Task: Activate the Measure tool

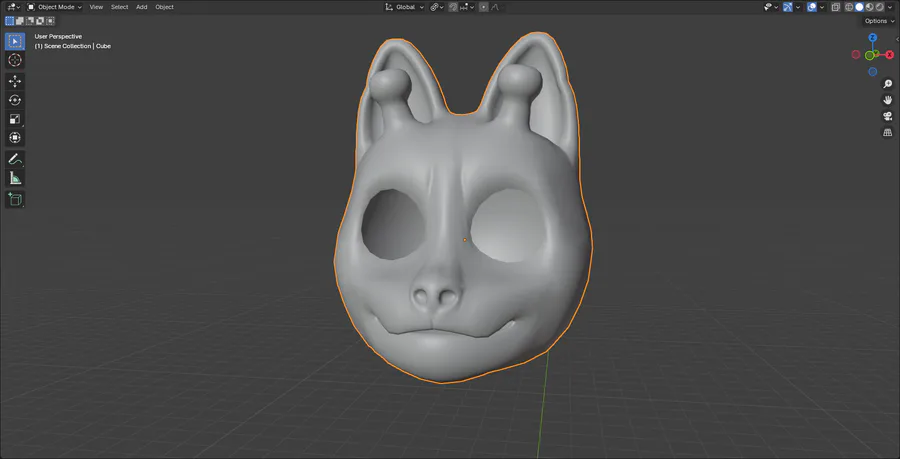Action: click(x=15, y=178)
